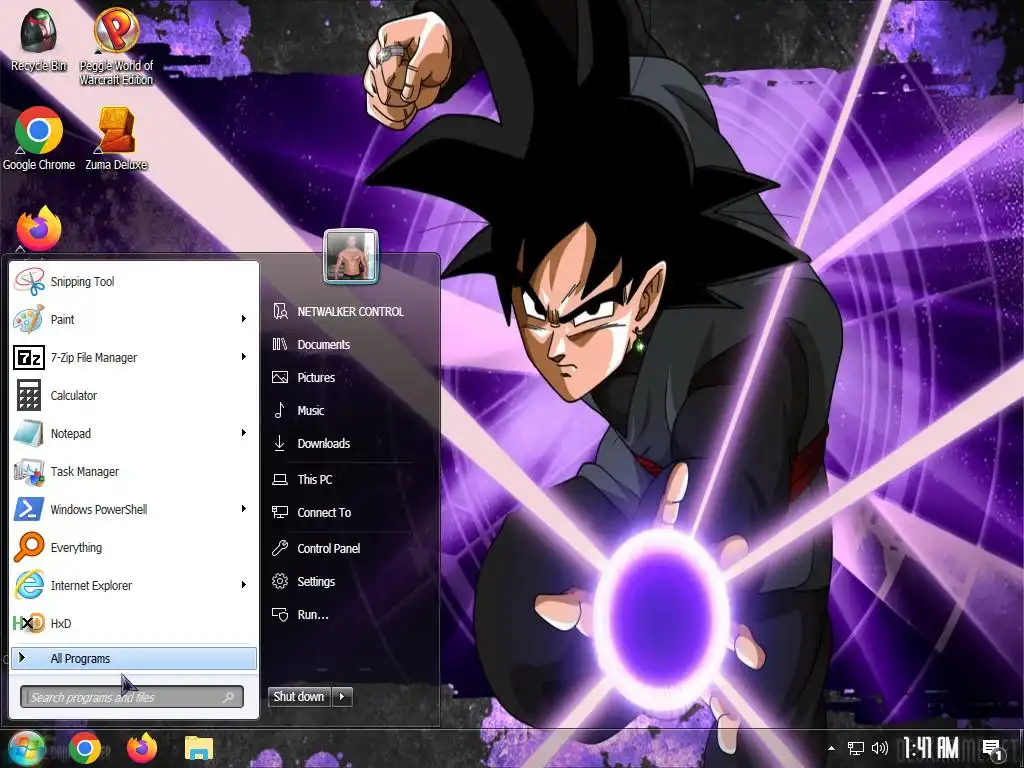This screenshot has width=1024, height=768.
Task: Click the 7-Zip File Manager icon
Action: [x=29, y=357]
